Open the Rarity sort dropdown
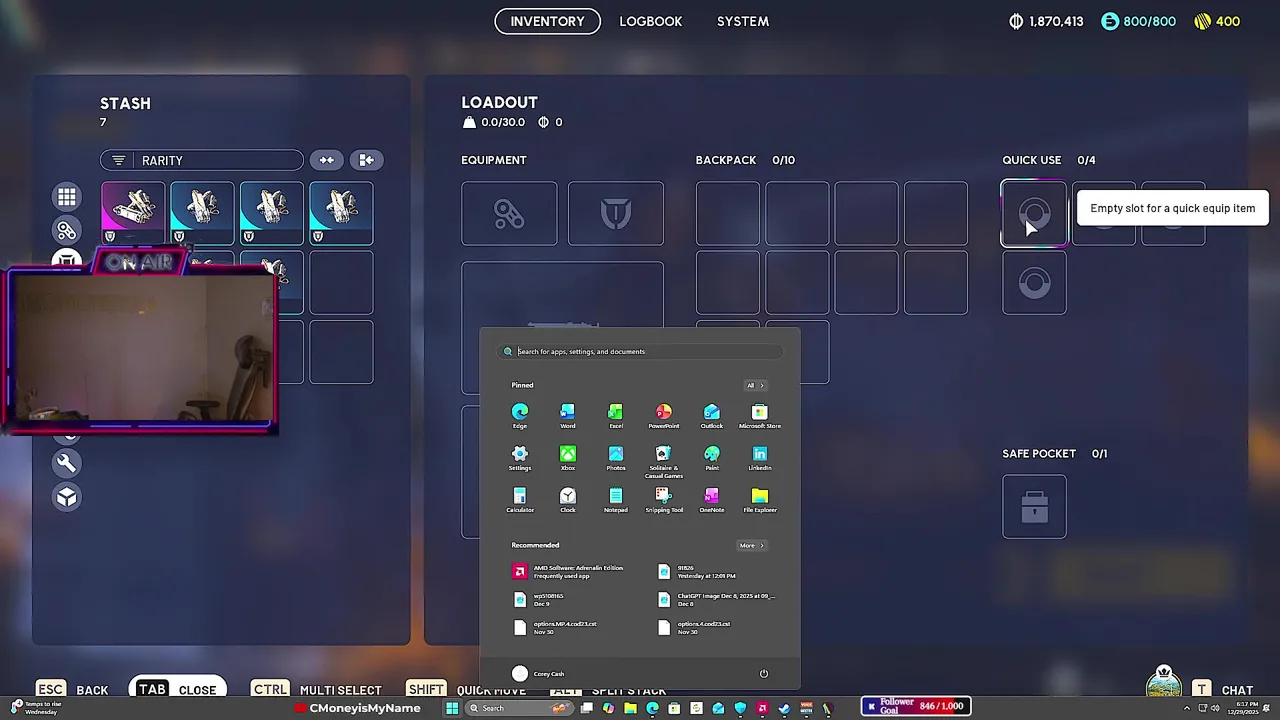 (201, 160)
